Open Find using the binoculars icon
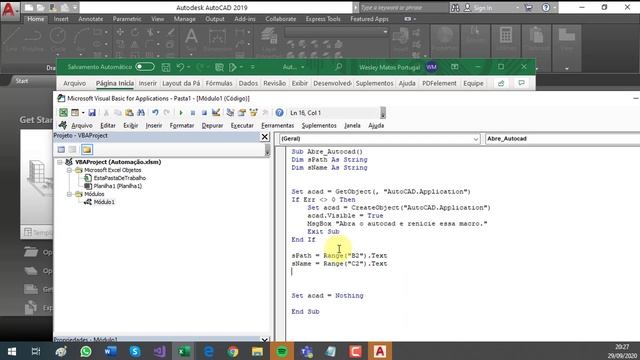 [141, 113]
